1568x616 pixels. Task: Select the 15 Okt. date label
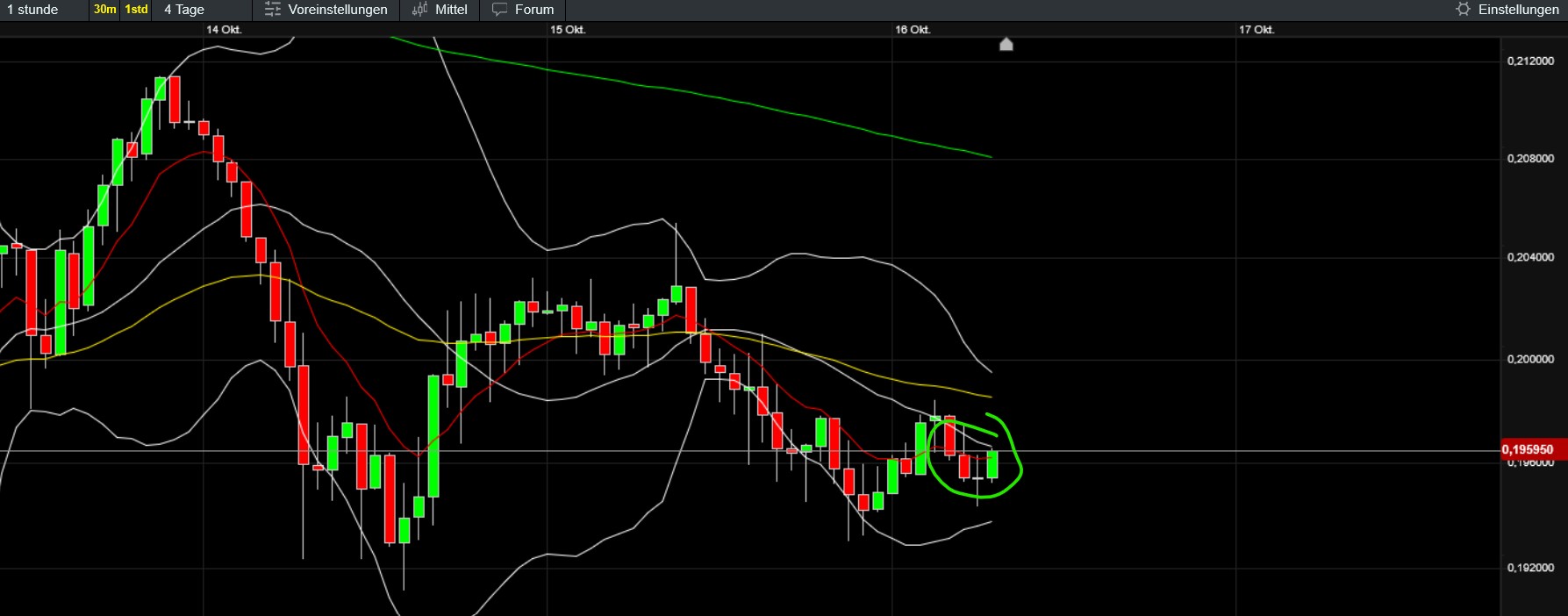(x=568, y=30)
